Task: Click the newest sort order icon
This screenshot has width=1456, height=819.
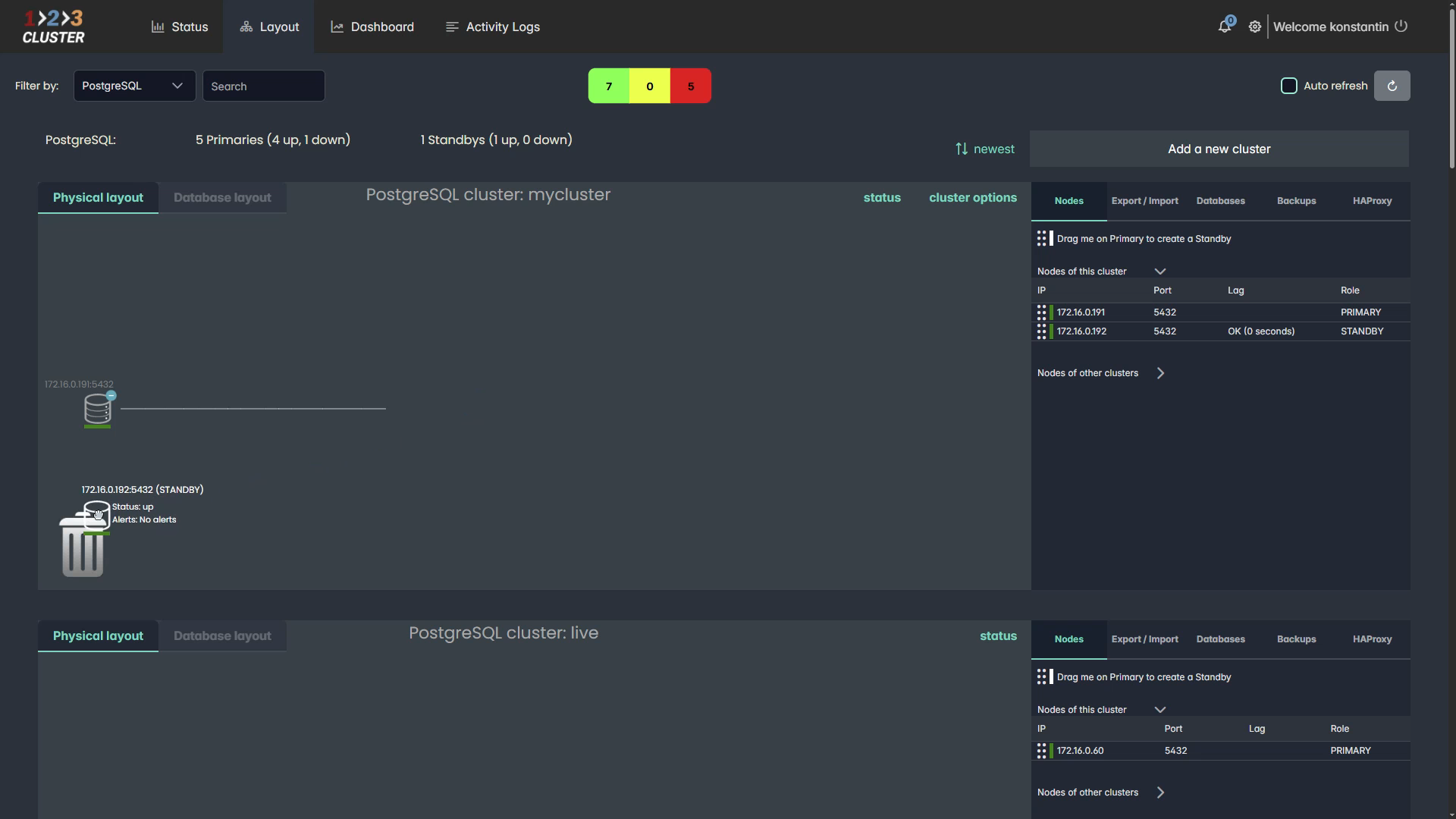Action: (962, 149)
